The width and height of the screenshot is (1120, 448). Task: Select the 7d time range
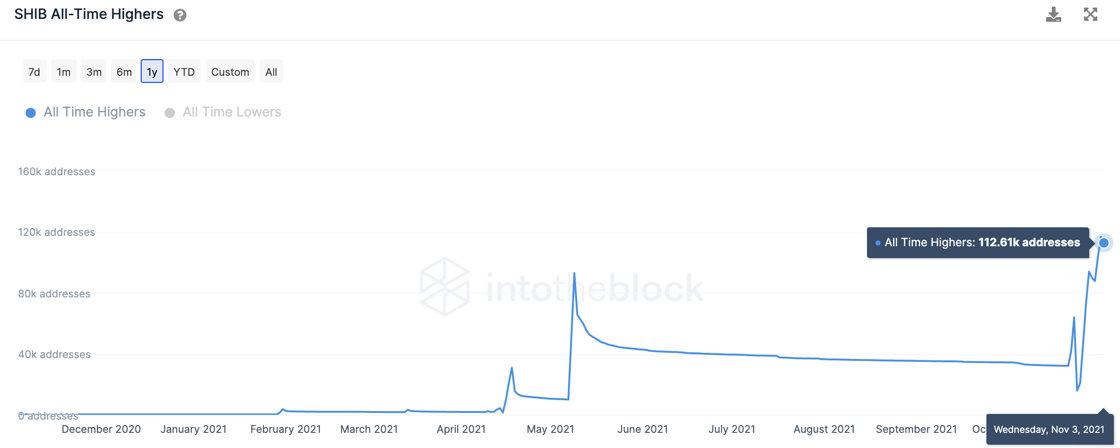34,72
